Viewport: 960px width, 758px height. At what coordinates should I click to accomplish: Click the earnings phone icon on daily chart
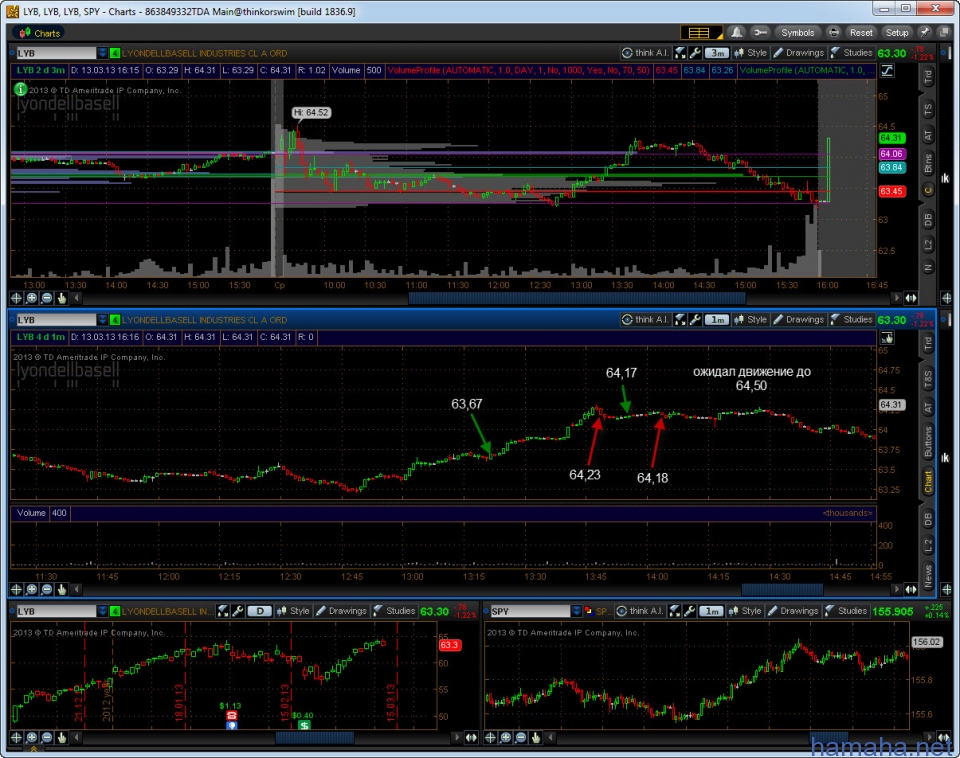(x=231, y=716)
